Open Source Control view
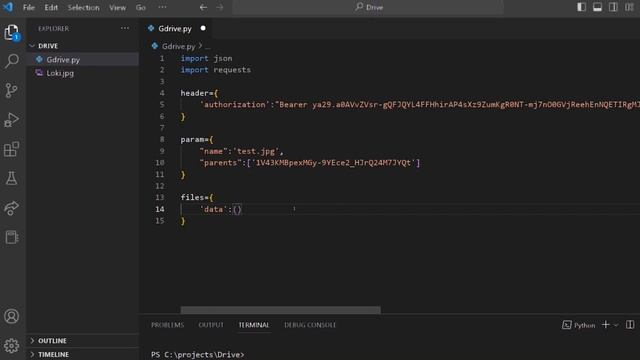Image resolution: width=640 pixels, height=360 pixels. (11, 91)
